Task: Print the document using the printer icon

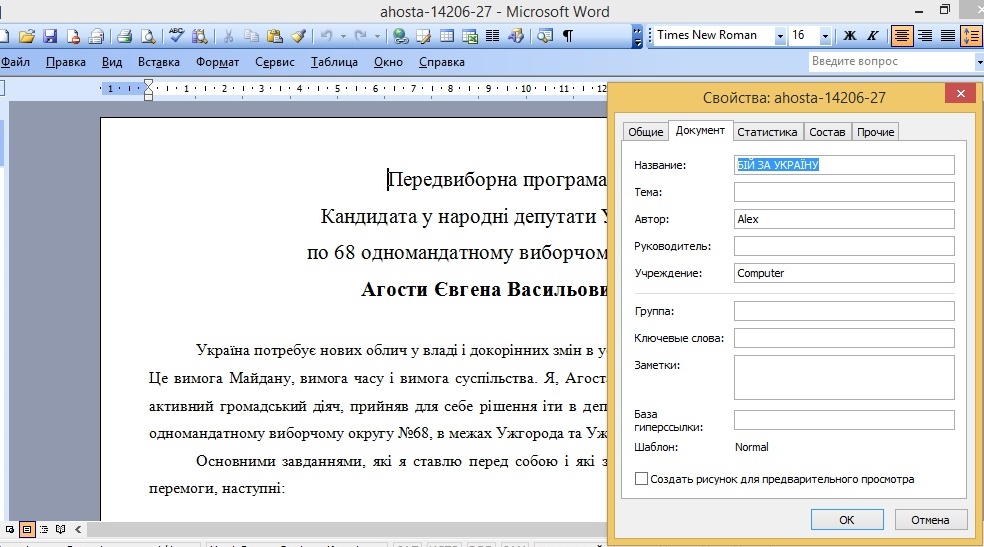Action: [124, 36]
